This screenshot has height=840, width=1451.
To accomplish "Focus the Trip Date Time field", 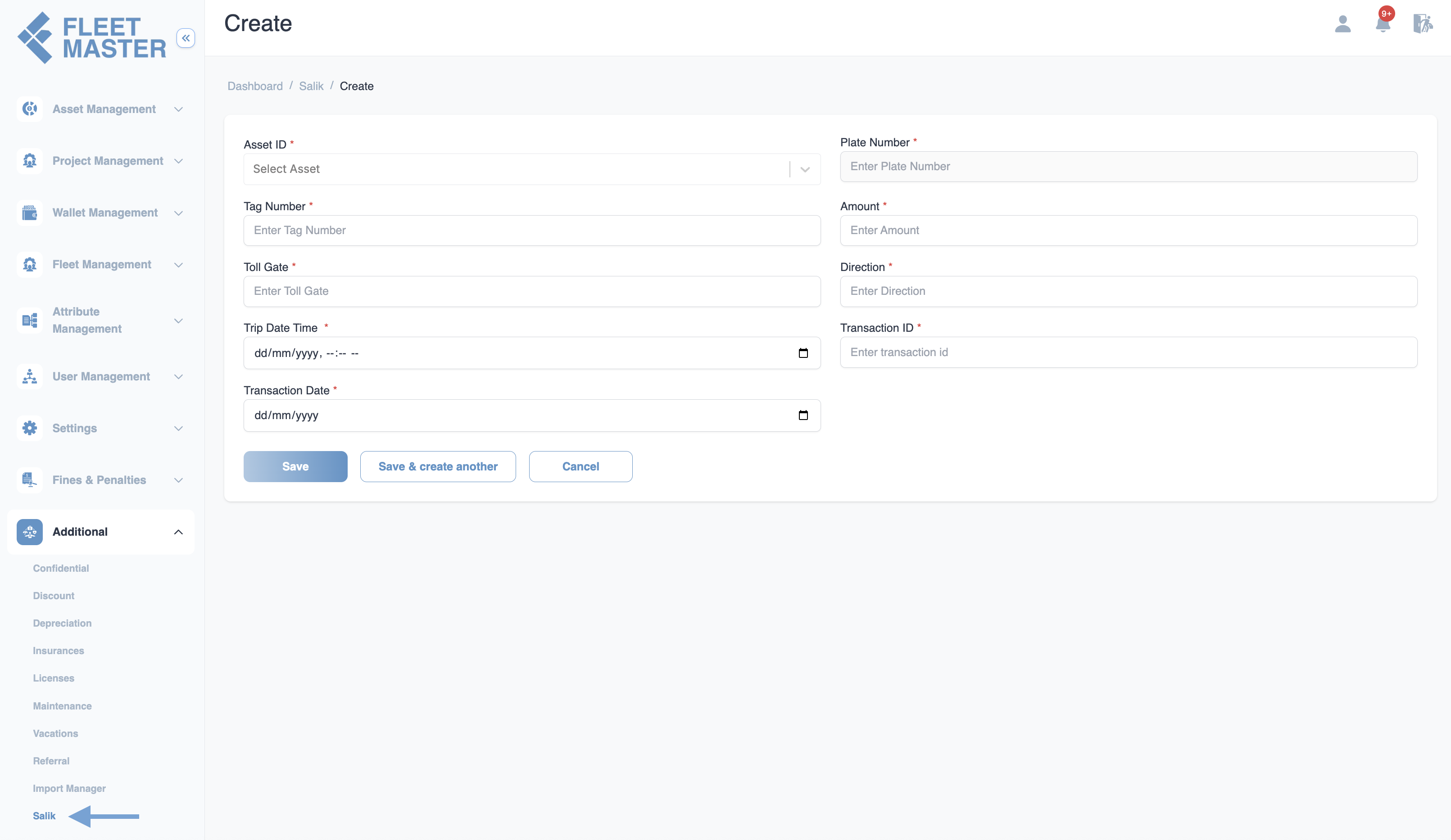I will [531, 353].
